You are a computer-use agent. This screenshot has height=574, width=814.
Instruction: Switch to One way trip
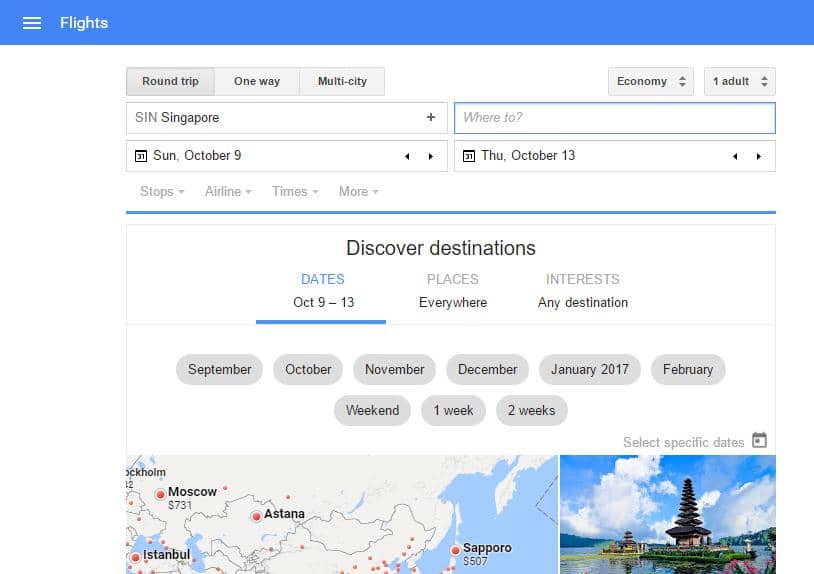(257, 81)
